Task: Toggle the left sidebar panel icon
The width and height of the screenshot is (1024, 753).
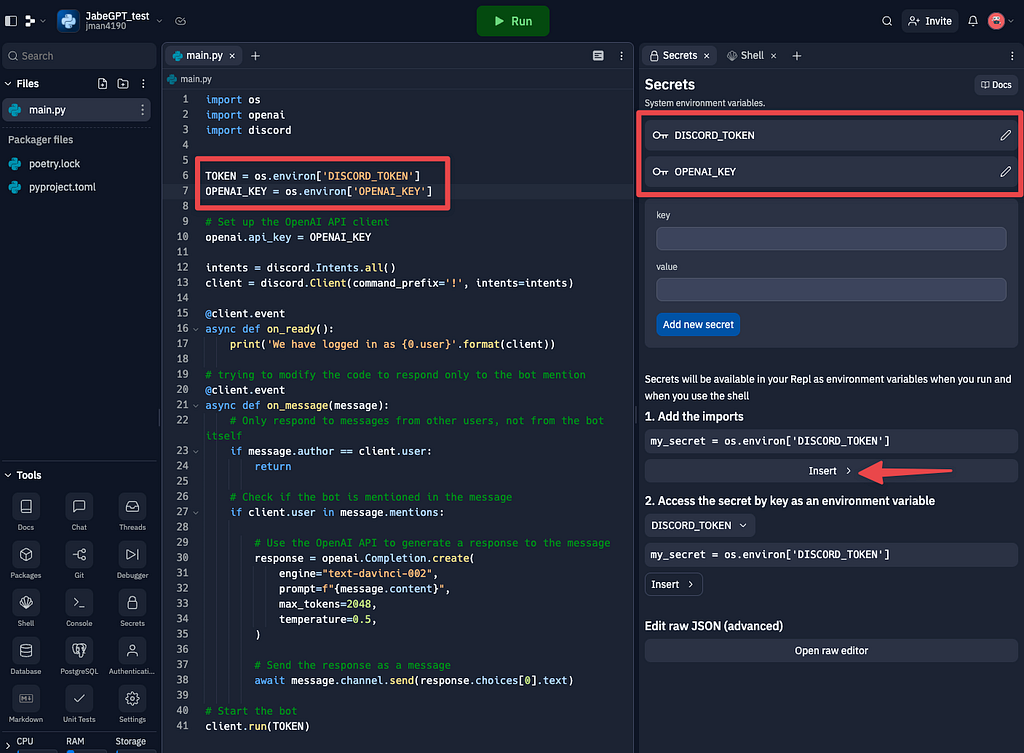Action: click(11, 21)
